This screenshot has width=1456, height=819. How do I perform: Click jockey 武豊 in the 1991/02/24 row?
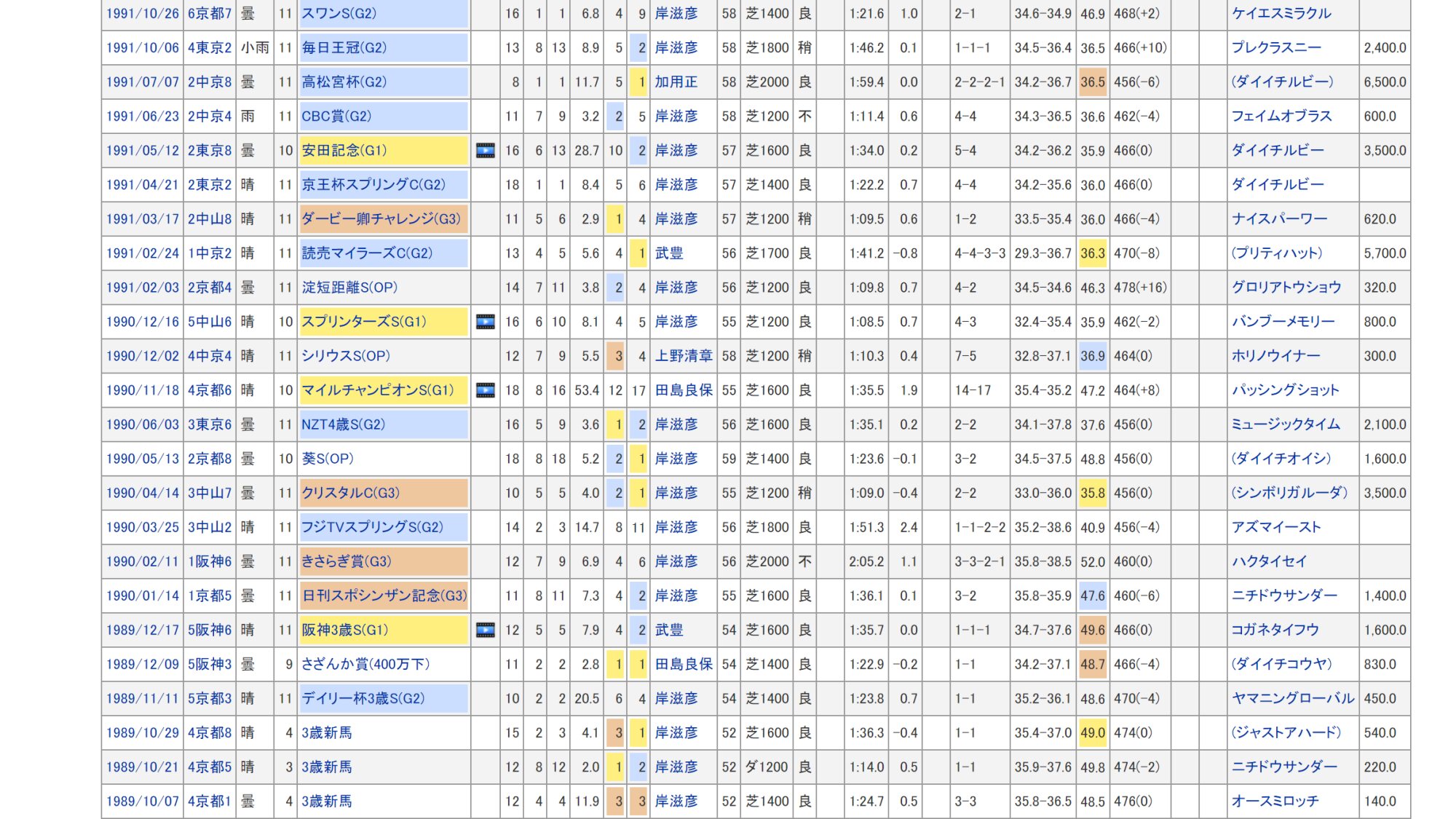(668, 253)
